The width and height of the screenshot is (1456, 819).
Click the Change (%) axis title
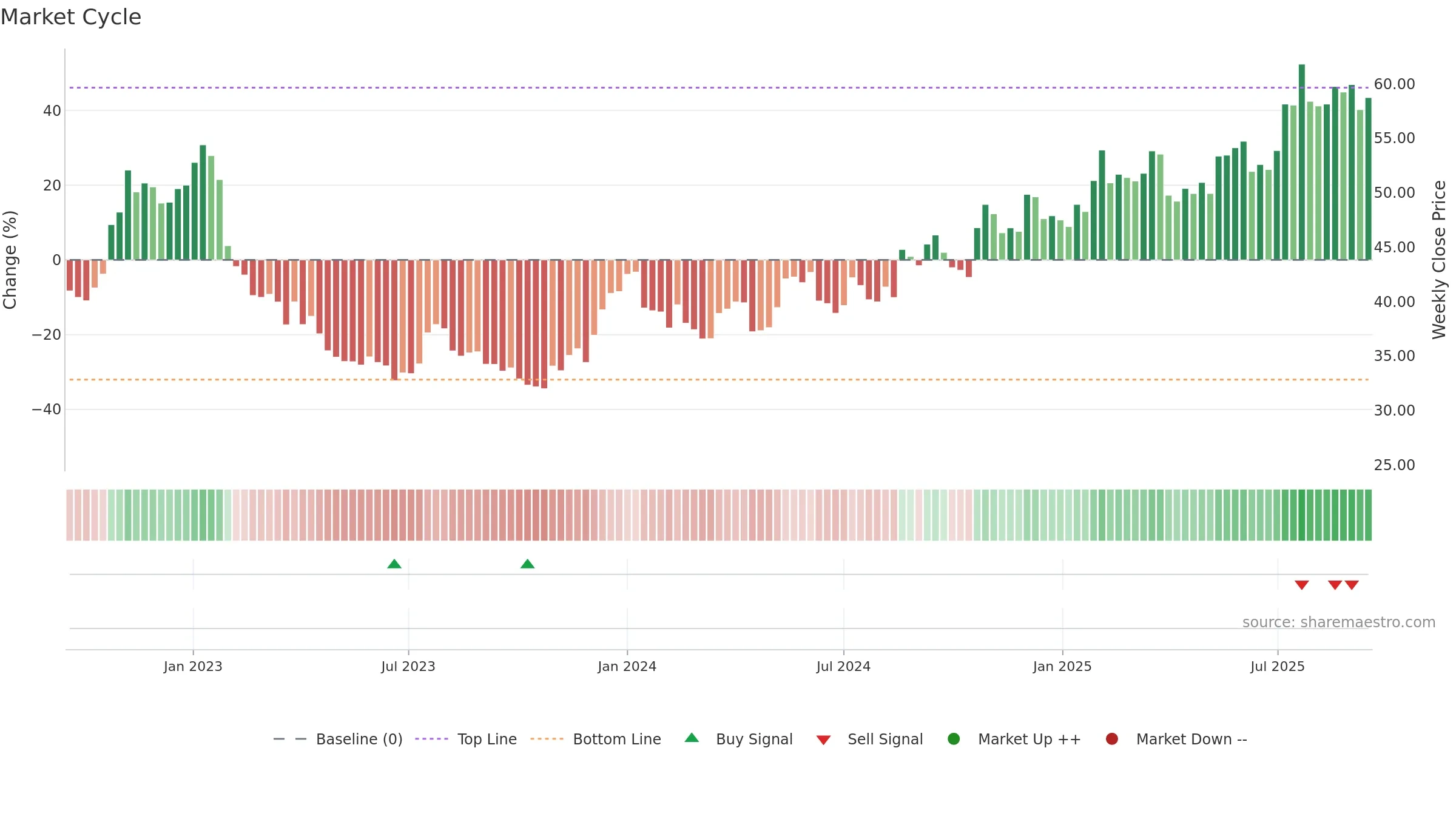click(x=10, y=260)
